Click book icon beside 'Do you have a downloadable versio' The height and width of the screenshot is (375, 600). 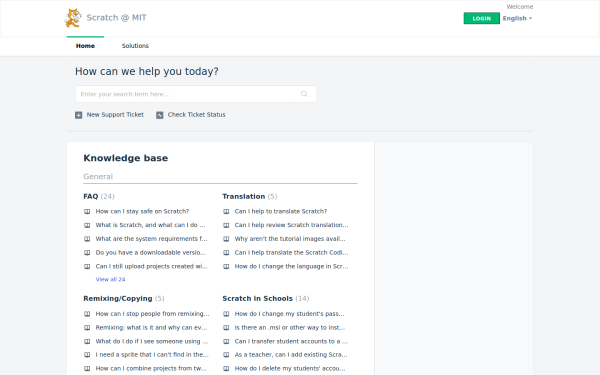coord(87,253)
